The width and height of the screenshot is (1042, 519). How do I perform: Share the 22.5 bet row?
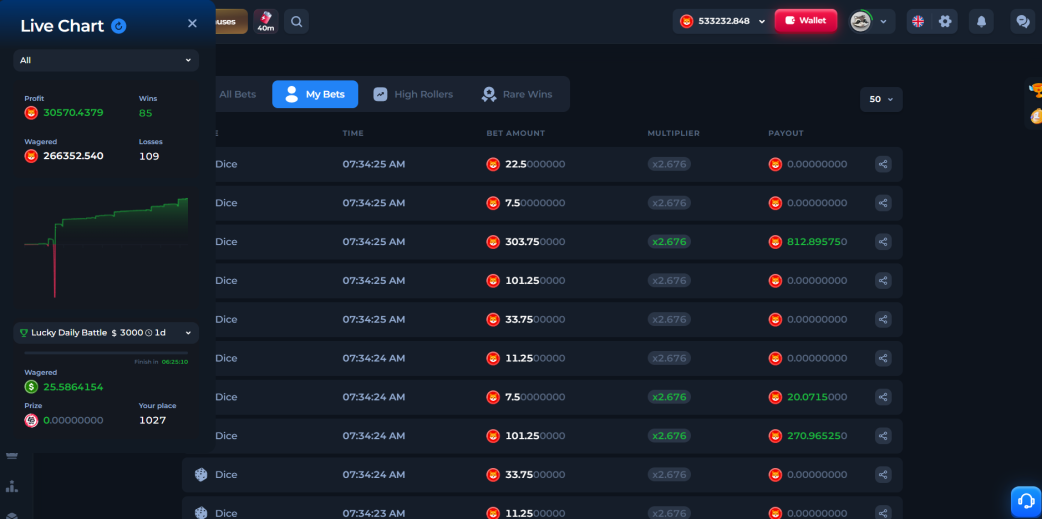pos(883,164)
